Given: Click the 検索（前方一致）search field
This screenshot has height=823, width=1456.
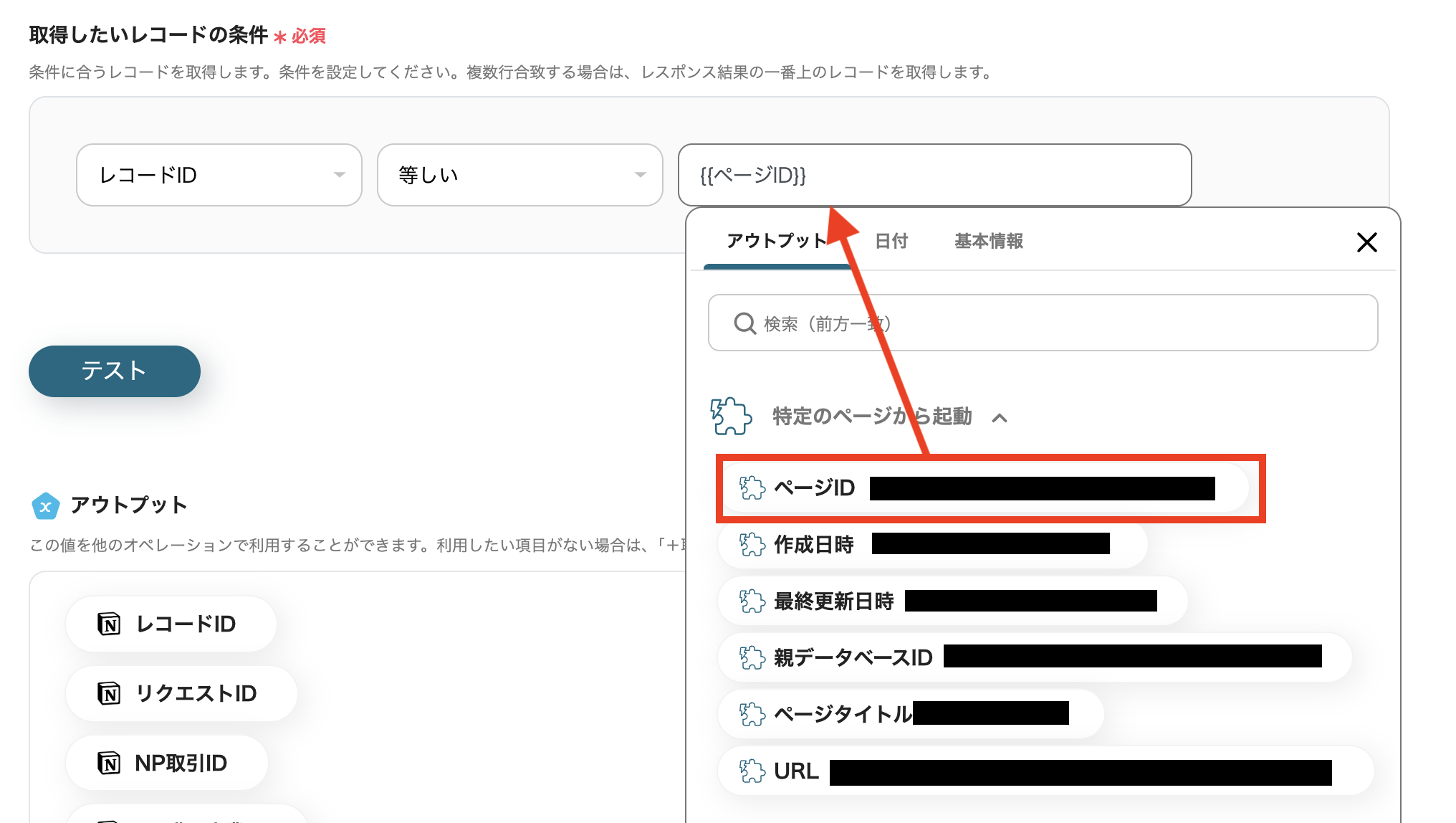Looking at the screenshot, I should point(1043,323).
